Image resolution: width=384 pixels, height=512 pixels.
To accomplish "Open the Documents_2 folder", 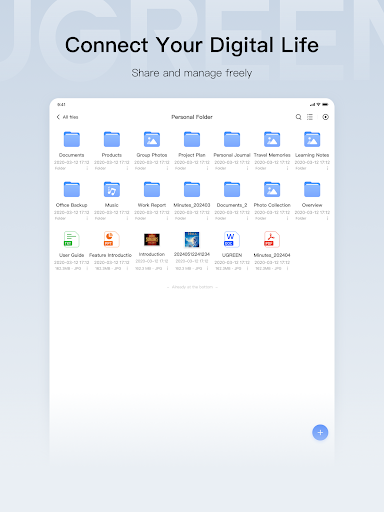I will (232, 189).
